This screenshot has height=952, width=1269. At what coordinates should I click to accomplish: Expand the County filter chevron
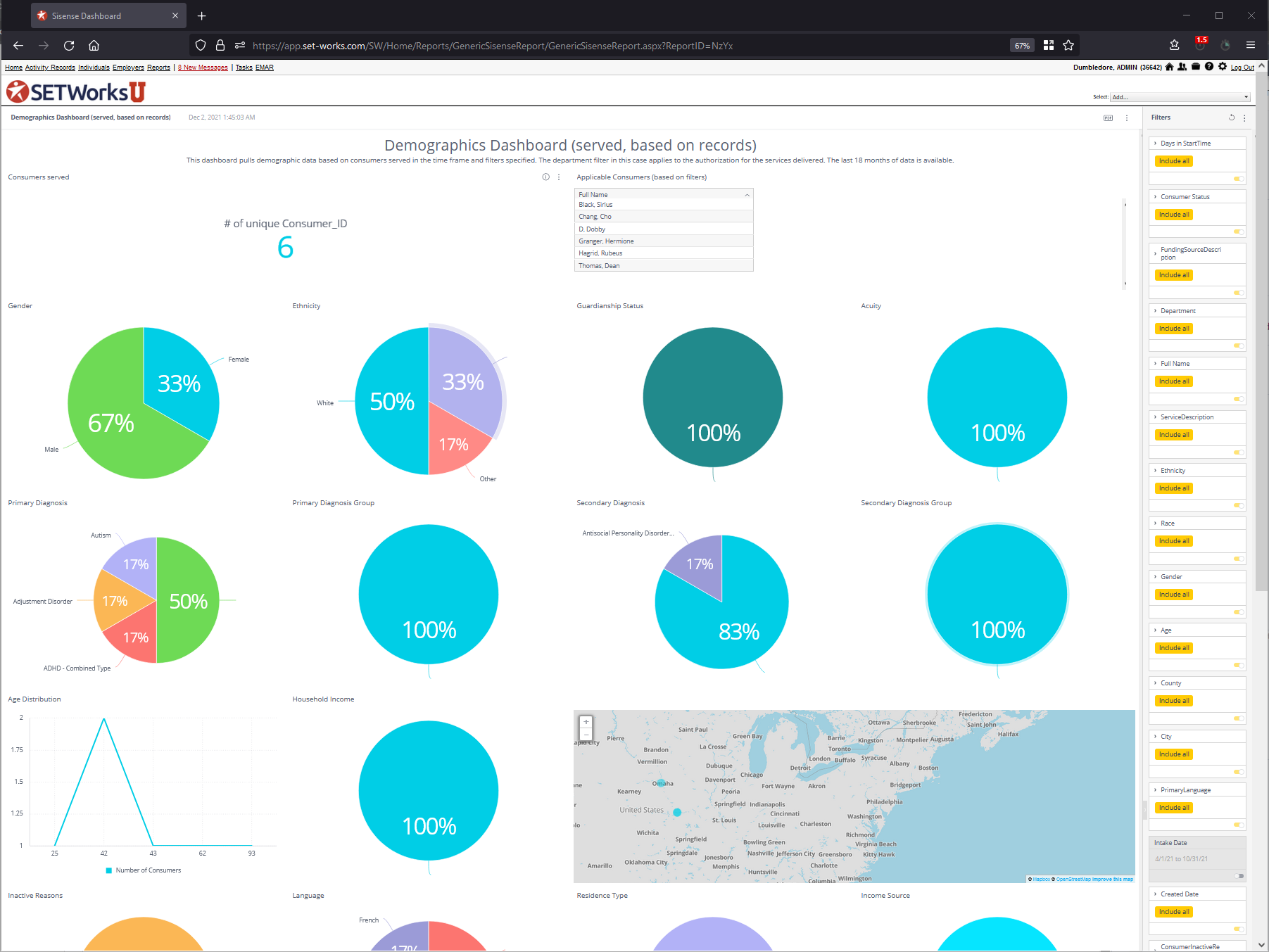[x=1156, y=683]
